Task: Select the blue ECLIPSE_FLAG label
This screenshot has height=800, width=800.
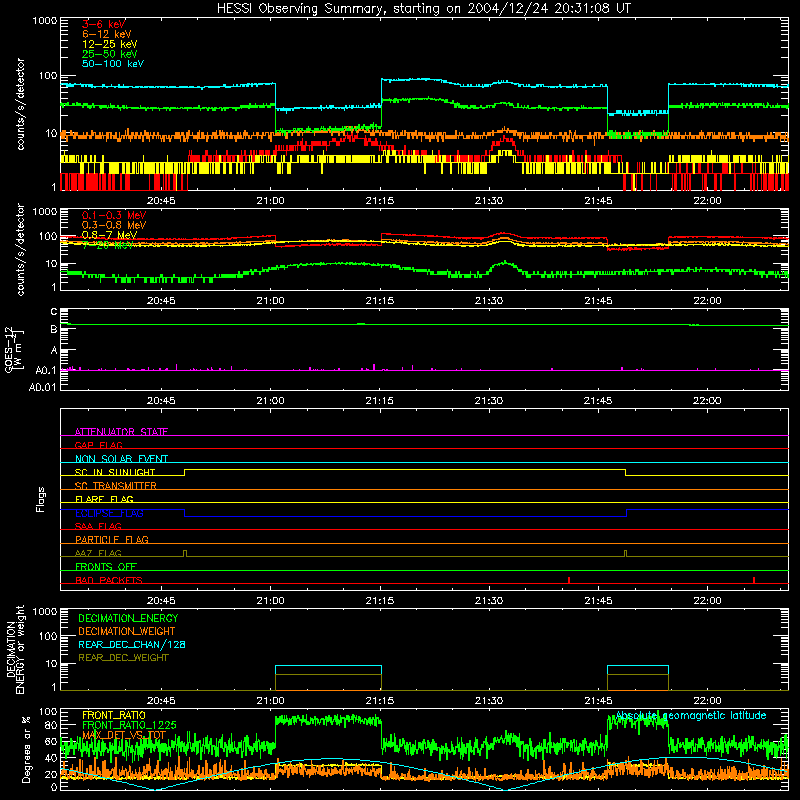Action: 109,513
